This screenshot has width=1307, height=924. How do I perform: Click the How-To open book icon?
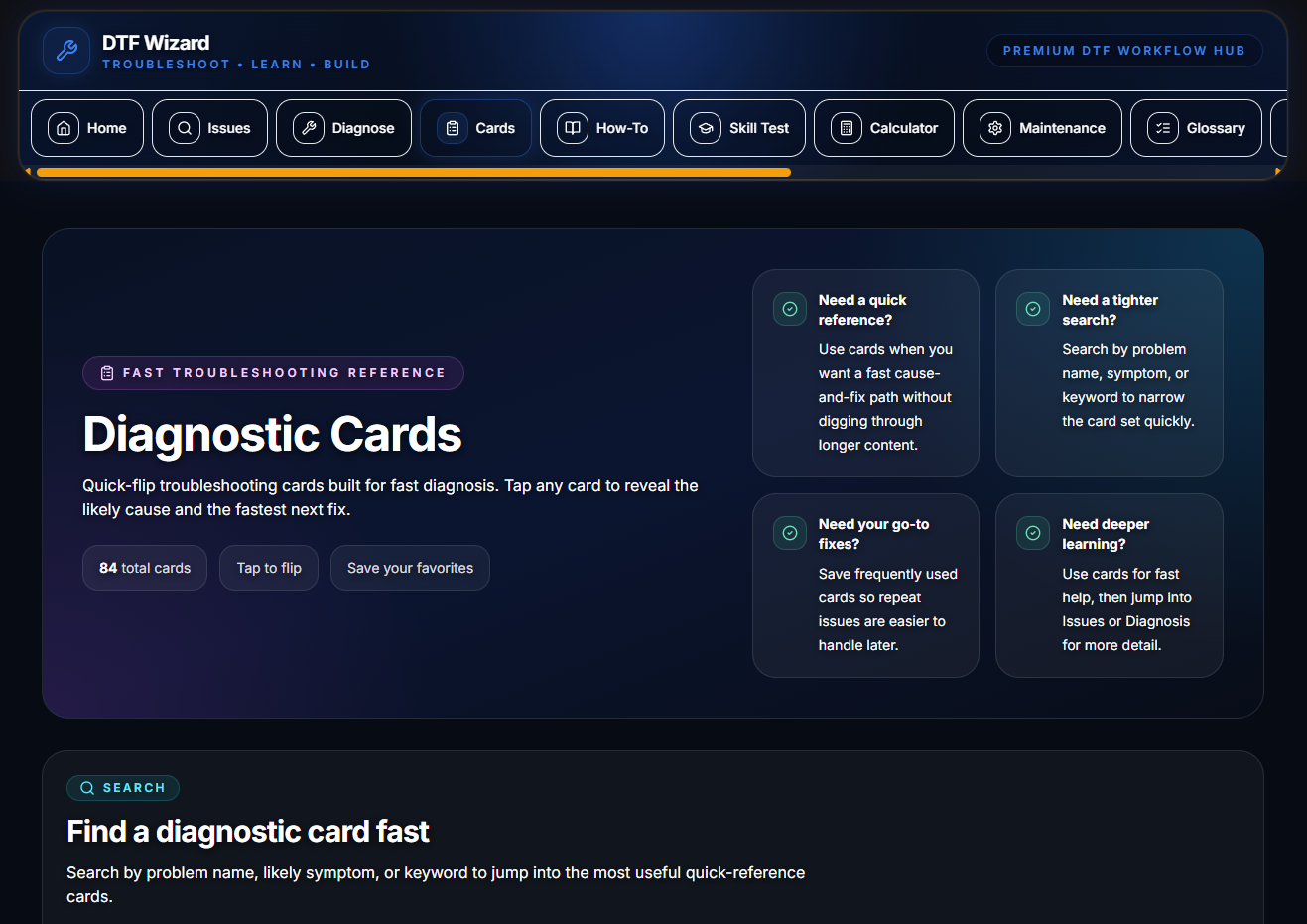tap(573, 128)
